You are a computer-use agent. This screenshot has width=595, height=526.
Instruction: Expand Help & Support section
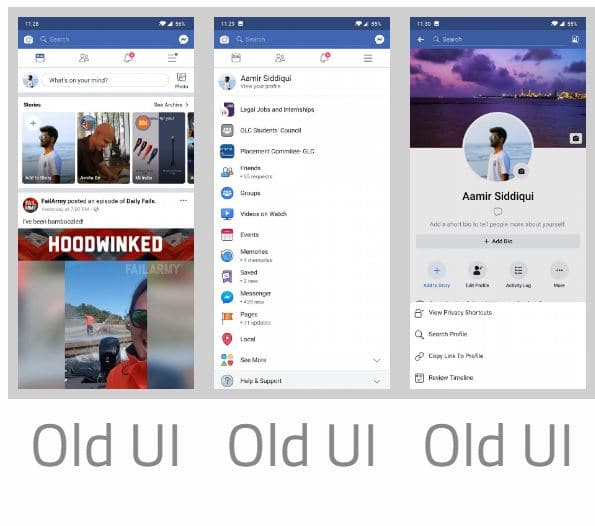[x=302, y=380]
